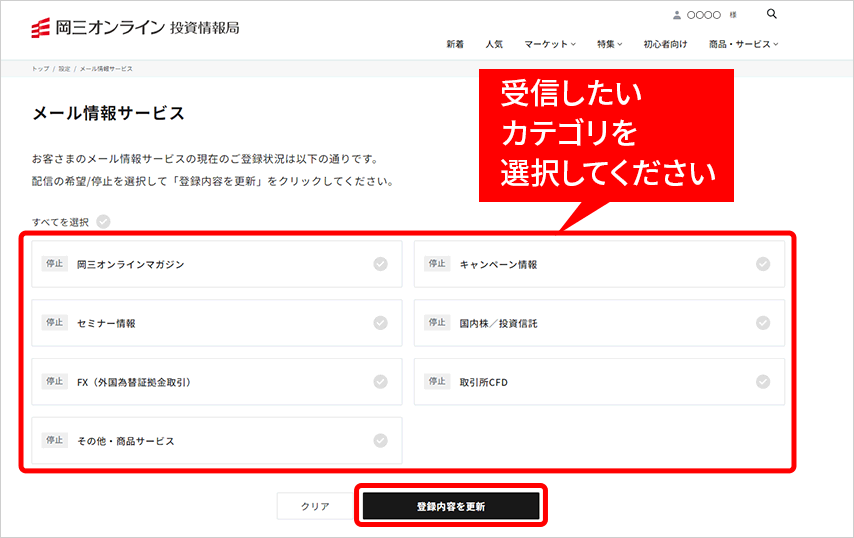Toggle すべてを選択 checkmark

[103, 222]
